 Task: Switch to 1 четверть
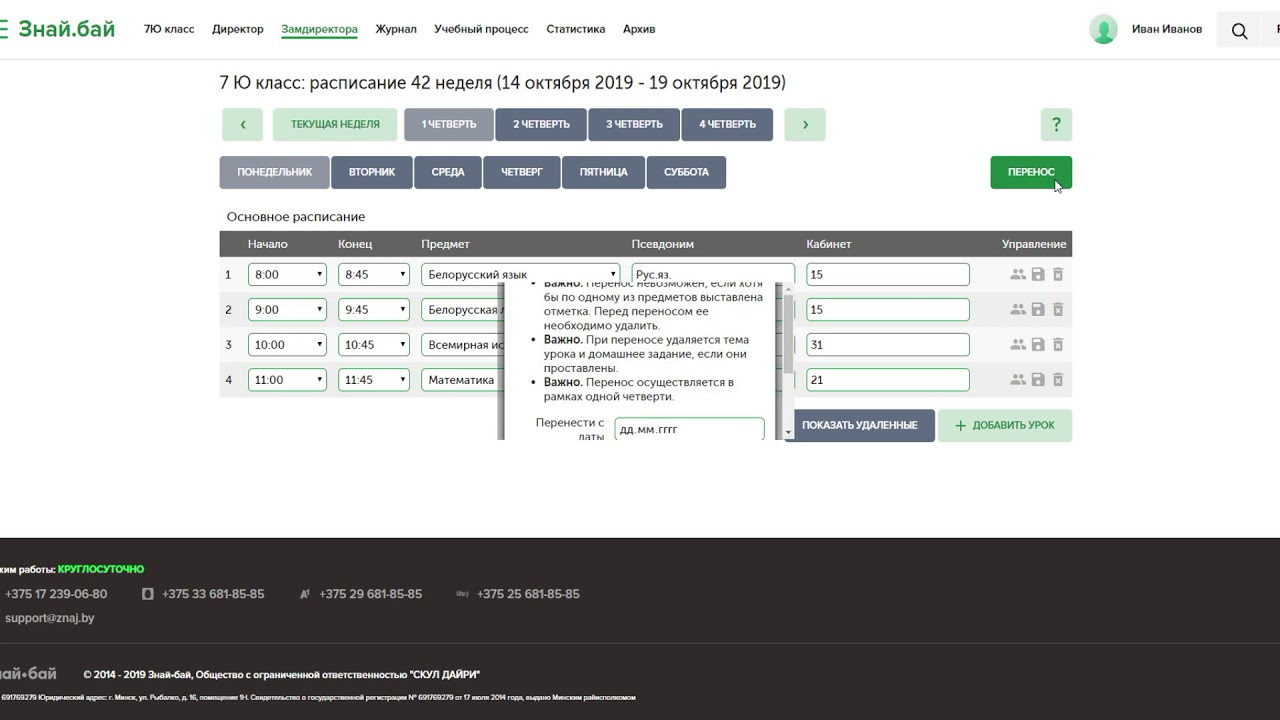pyautogui.click(x=449, y=124)
